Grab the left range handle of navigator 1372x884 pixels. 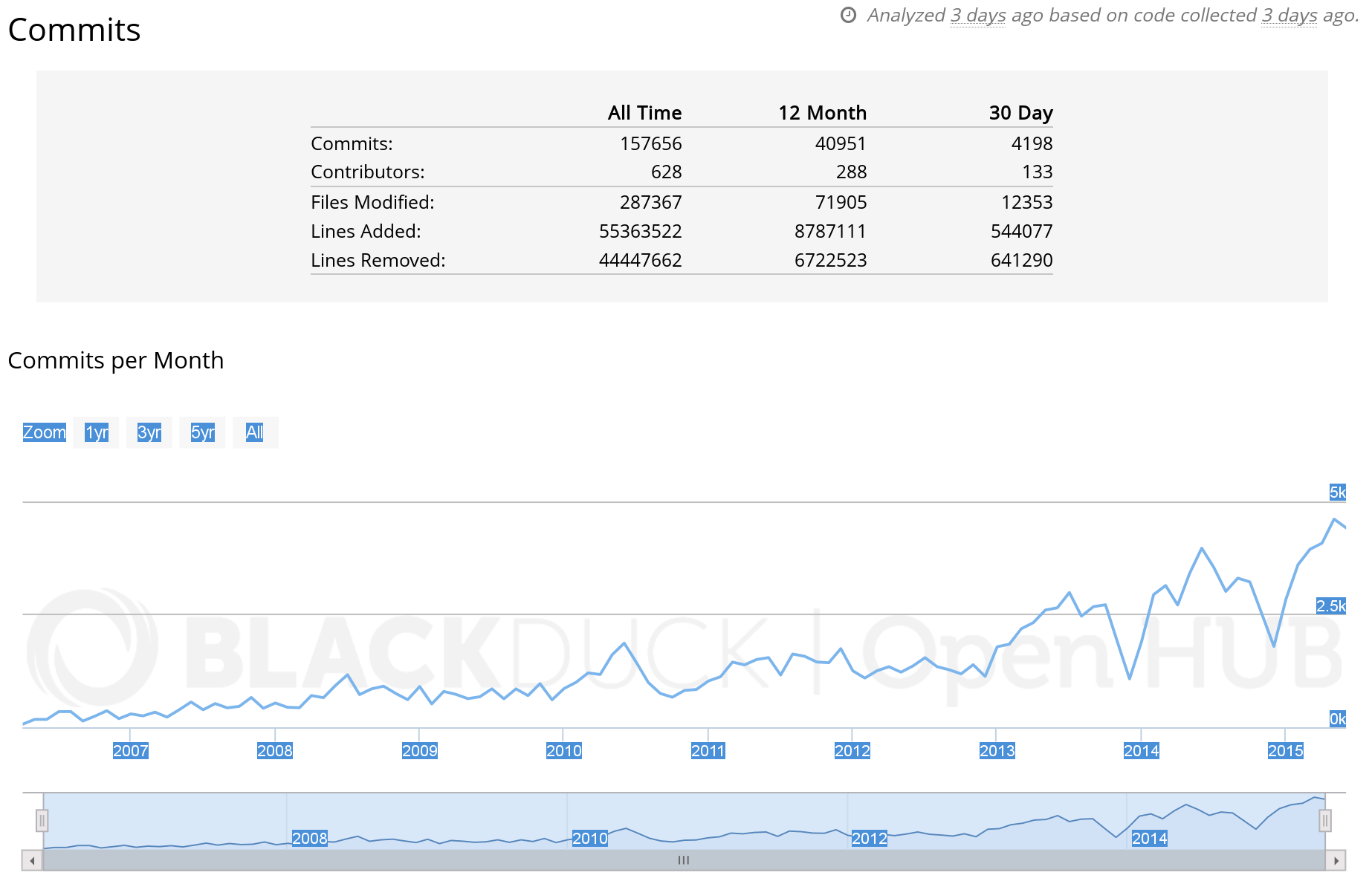click(42, 821)
